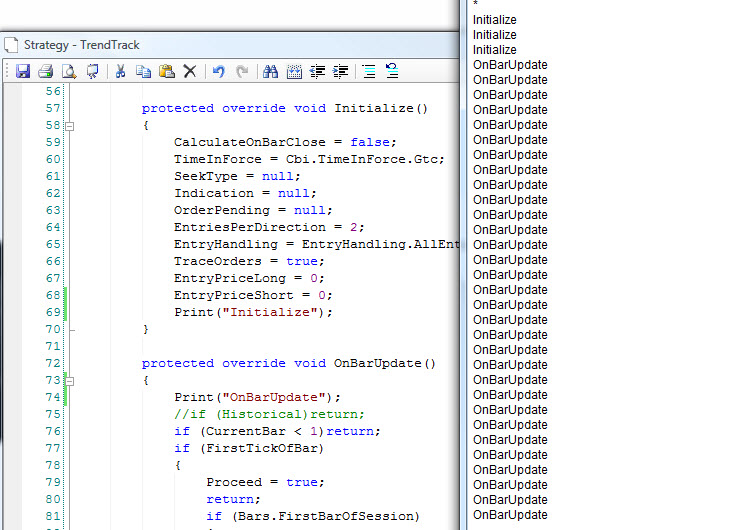750x530 pixels.
Task: Click the EntryHandling assignment line
Action: click(316, 244)
